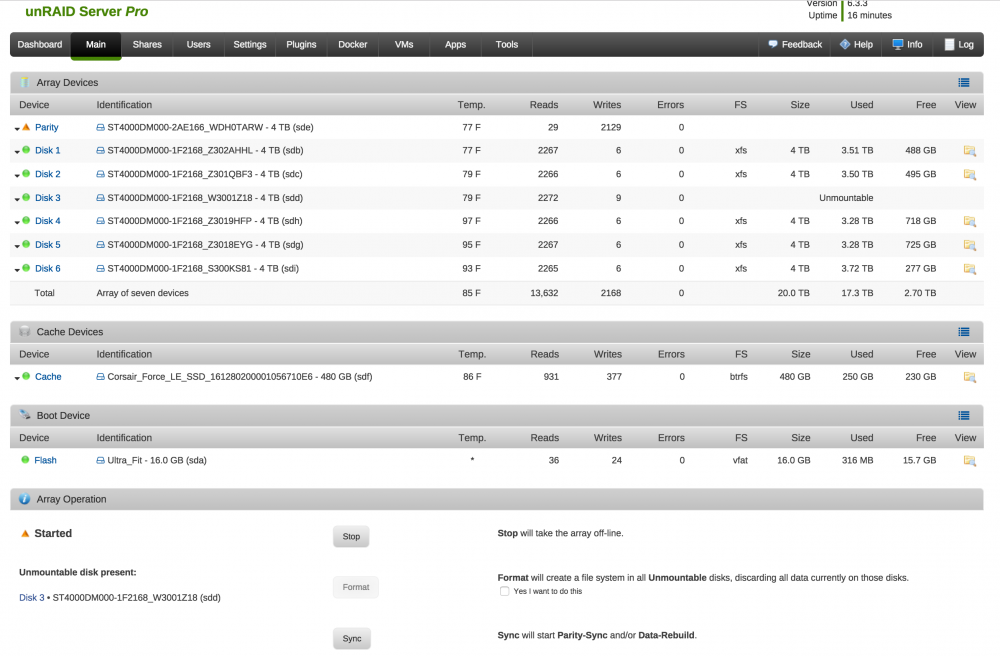Click drive icon beside Ultra_Fit identification
1000x656 pixels.
pos(100,460)
